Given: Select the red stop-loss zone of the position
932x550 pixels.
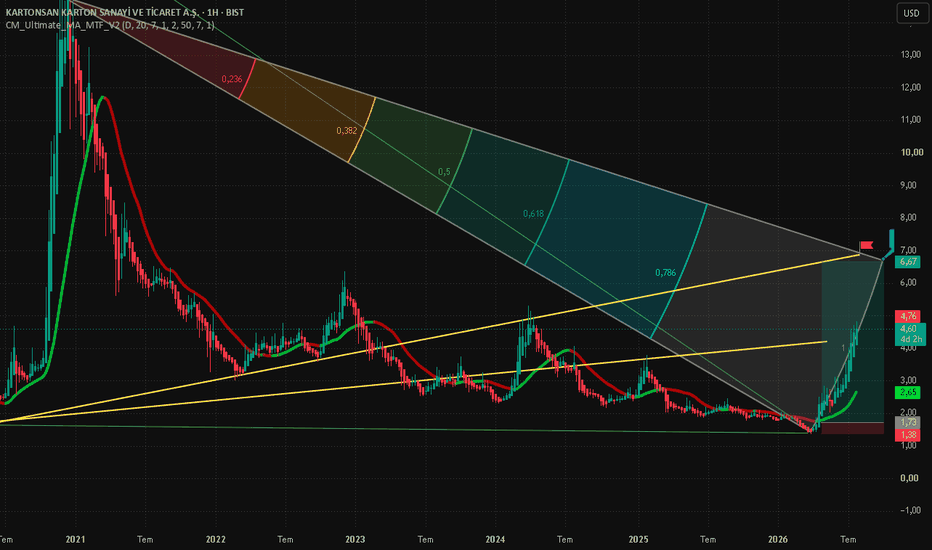Looking at the screenshot, I should [x=852, y=428].
